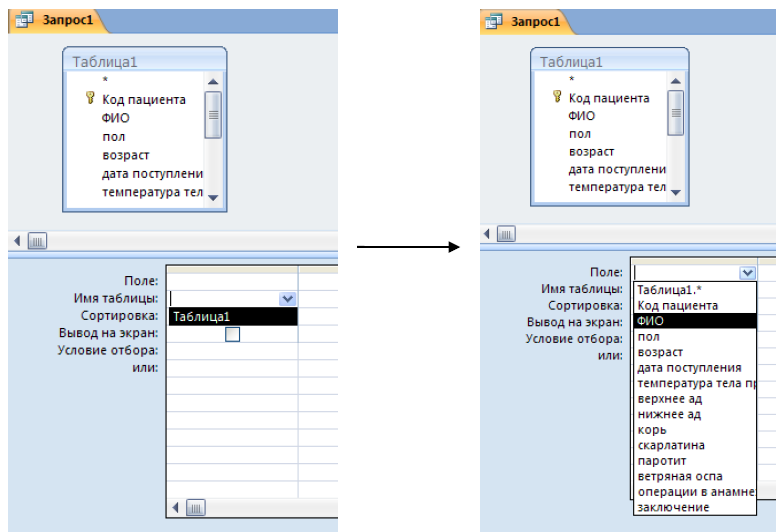Click scroll up arrow of right Таблица1 list

676,81
